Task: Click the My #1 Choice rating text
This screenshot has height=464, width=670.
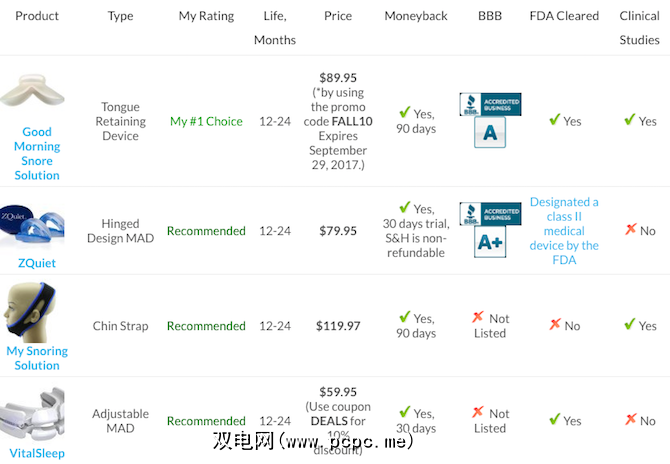Action: pos(206,121)
